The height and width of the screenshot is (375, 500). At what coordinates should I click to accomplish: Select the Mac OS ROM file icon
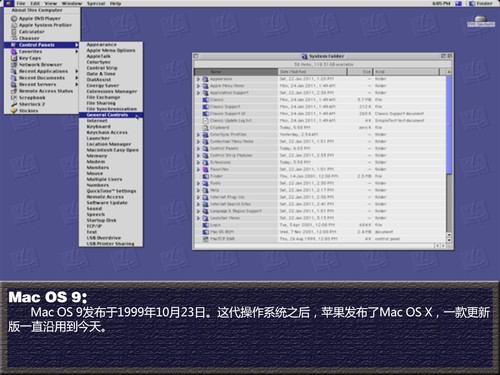pos(206,232)
